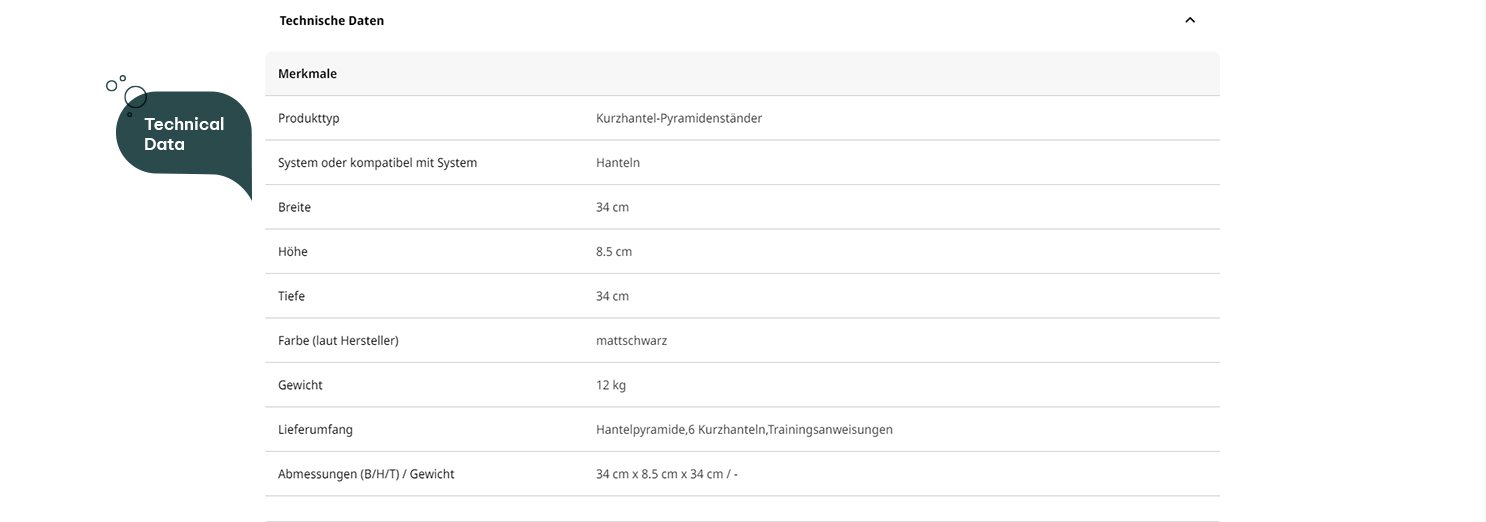Collapse the Technische Daten section chevron
Viewport: 1486px width, 522px height.
pos(1189,20)
